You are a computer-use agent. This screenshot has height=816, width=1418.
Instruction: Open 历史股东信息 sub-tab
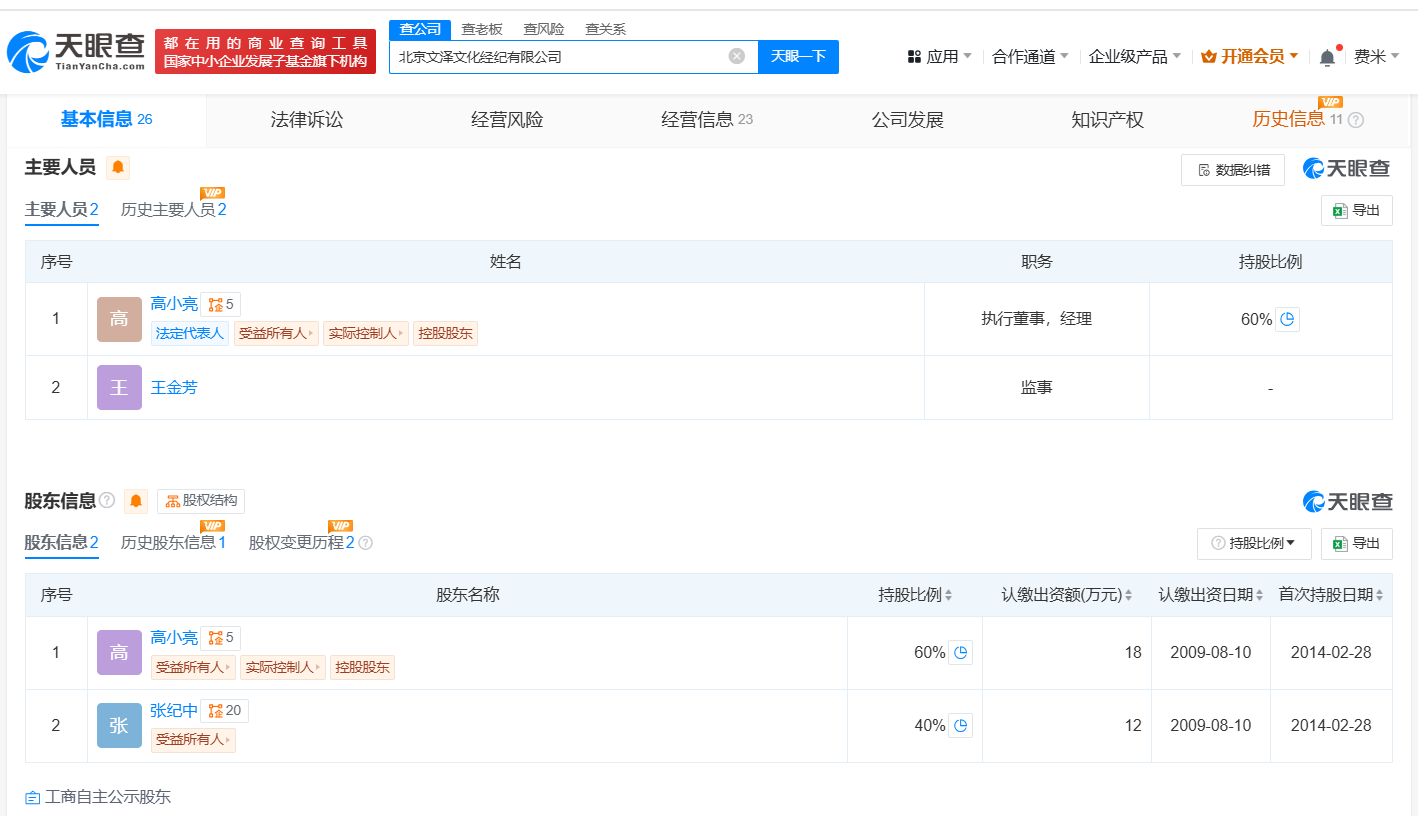pos(173,543)
